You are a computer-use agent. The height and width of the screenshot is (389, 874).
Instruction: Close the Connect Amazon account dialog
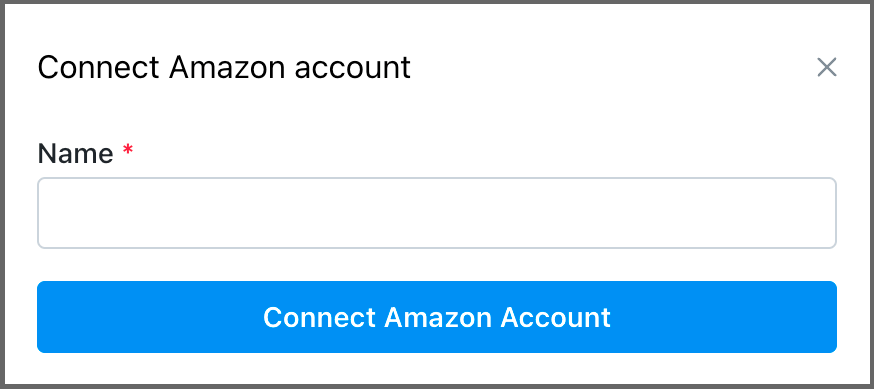(x=827, y=67)
